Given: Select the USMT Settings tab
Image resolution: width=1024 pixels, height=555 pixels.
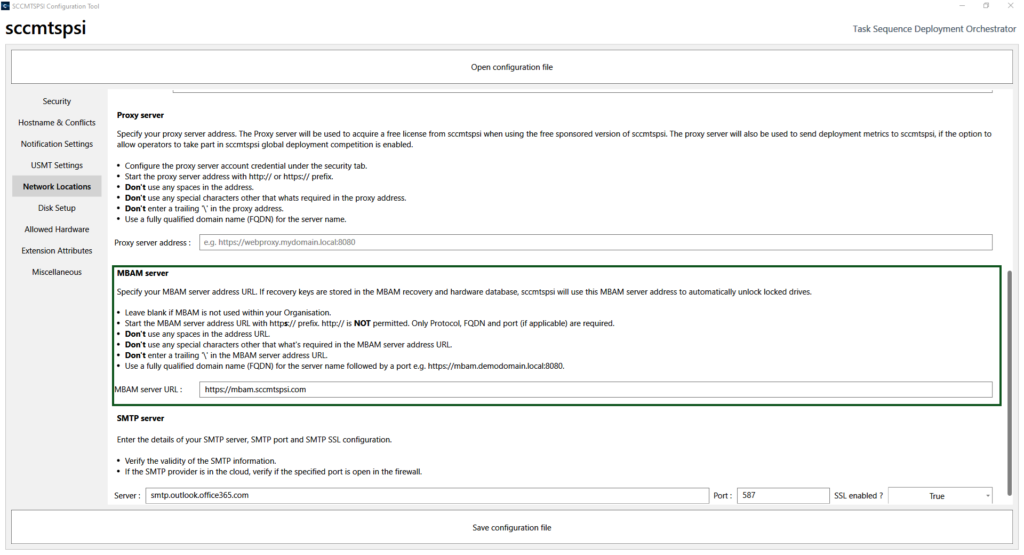Looking at the screenshot, I should tap(57, 165).
